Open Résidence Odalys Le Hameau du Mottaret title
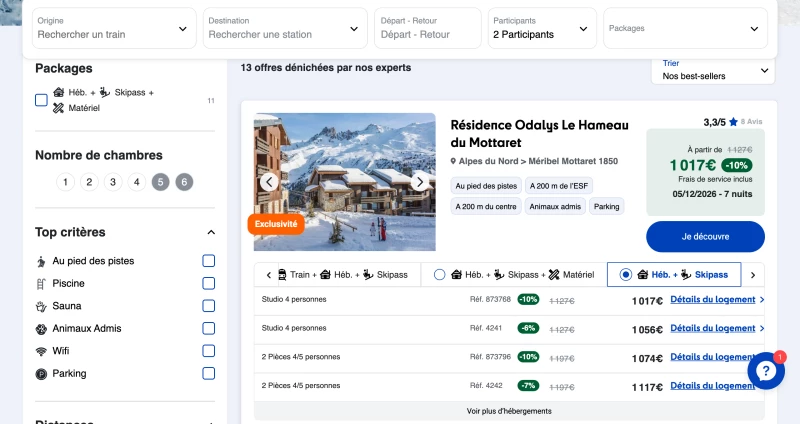The image size is (800, 424). coord(539,134)
